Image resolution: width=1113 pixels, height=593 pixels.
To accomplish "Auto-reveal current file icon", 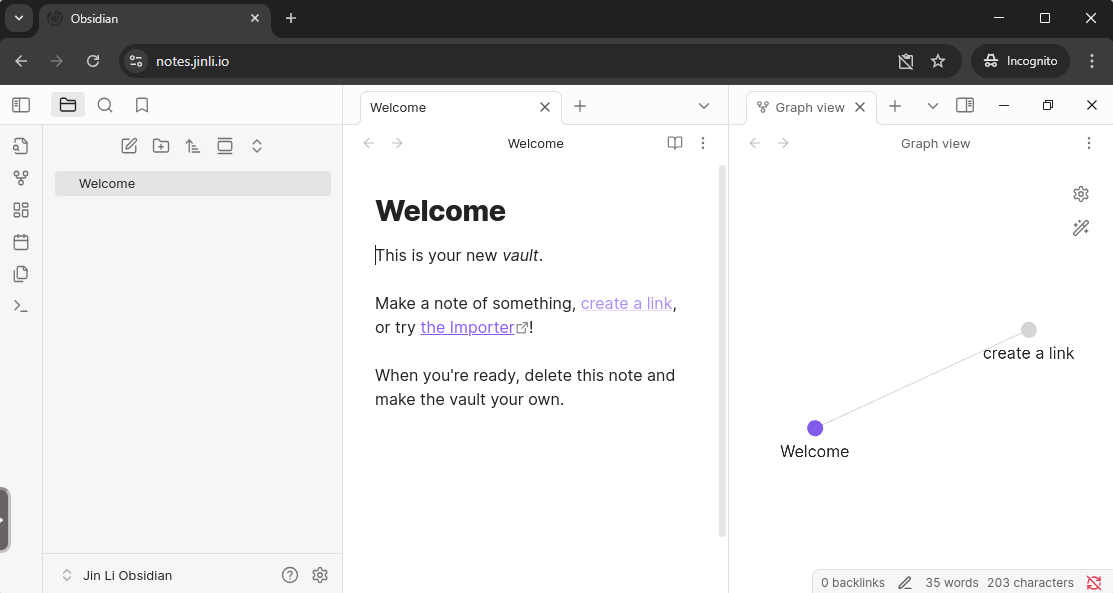I will click(x=225, y=146).
